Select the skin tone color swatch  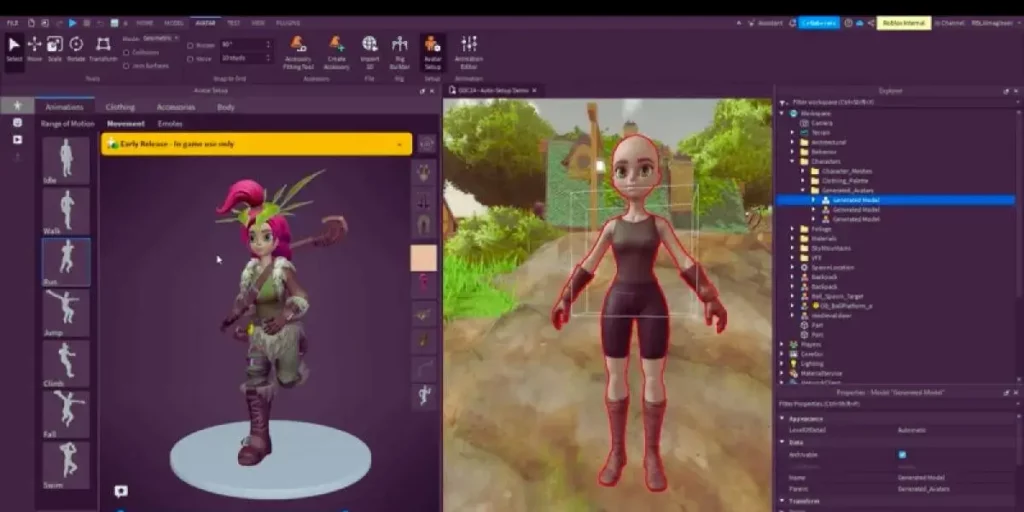point(423,257)
